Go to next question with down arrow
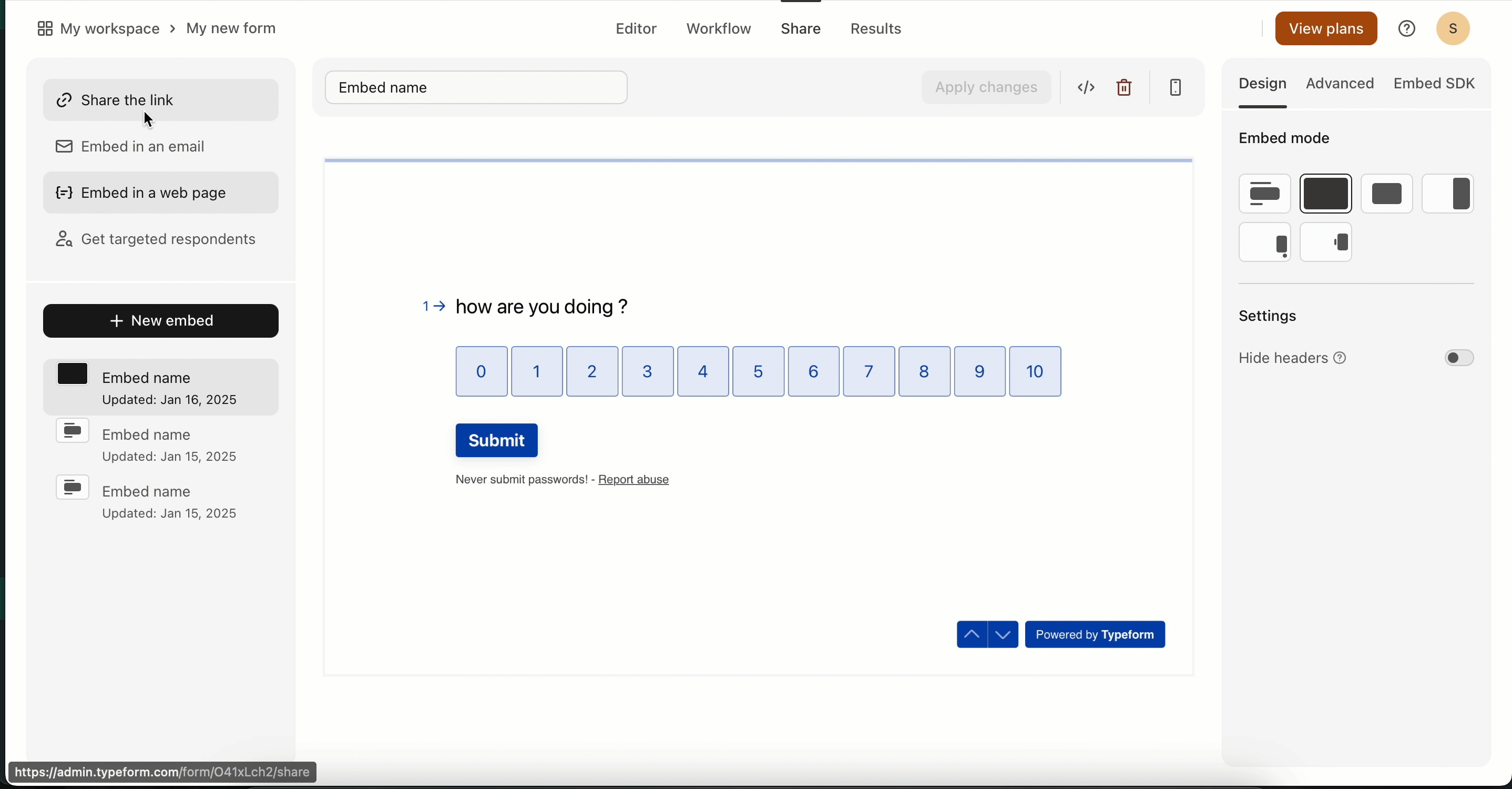This screenshot has height=789, width=1512. (1003, 634)
